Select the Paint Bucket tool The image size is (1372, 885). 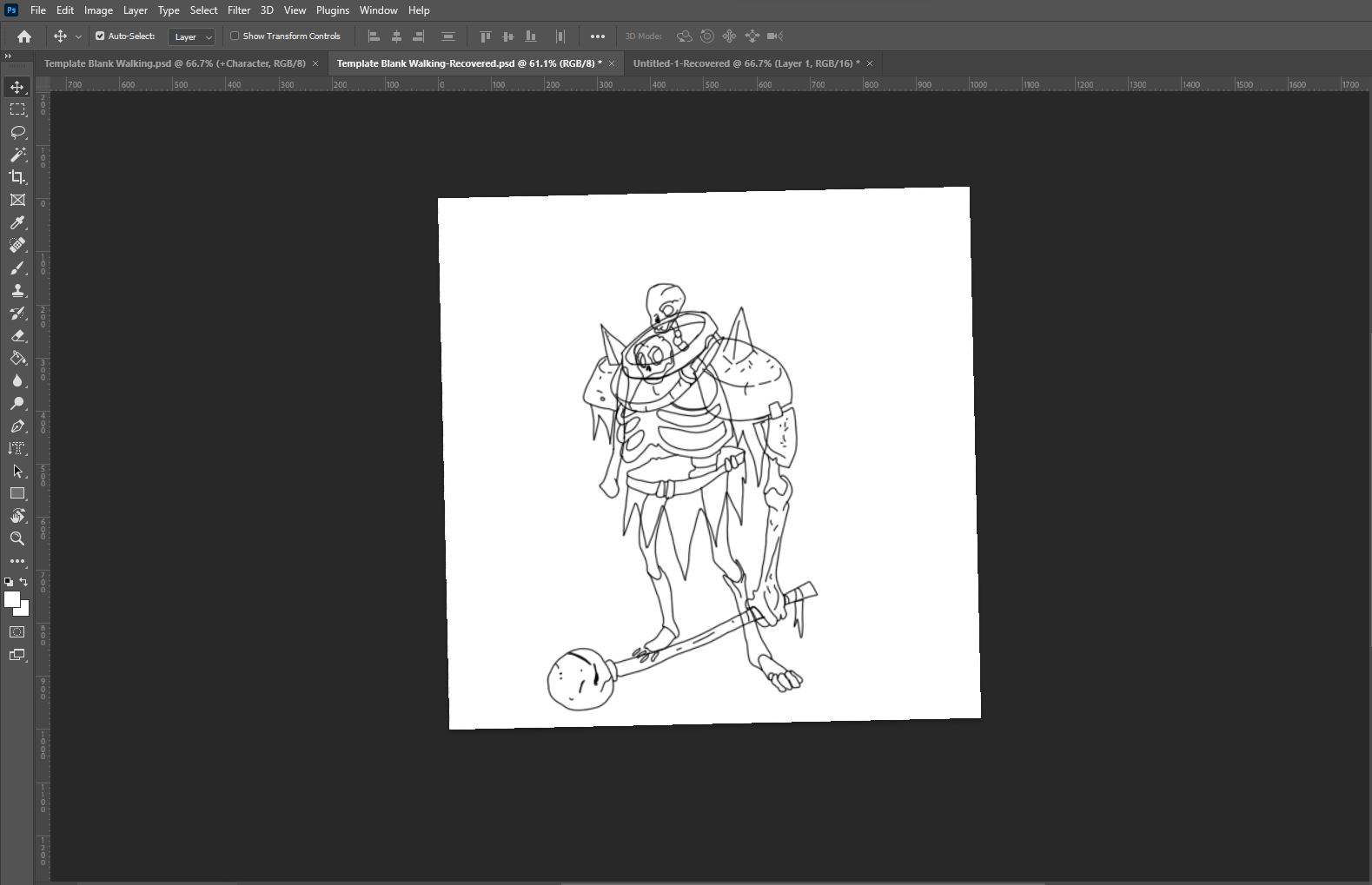(x=17, y=358)
